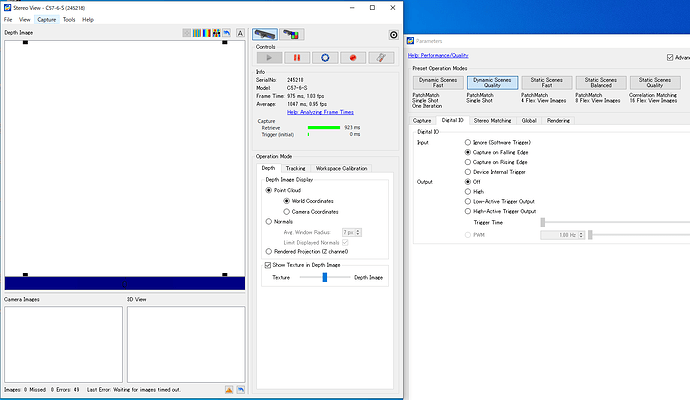Viewport: 690px width, 400px height.
Task: Click the PWM slider handle
Action: click(590, 235)
